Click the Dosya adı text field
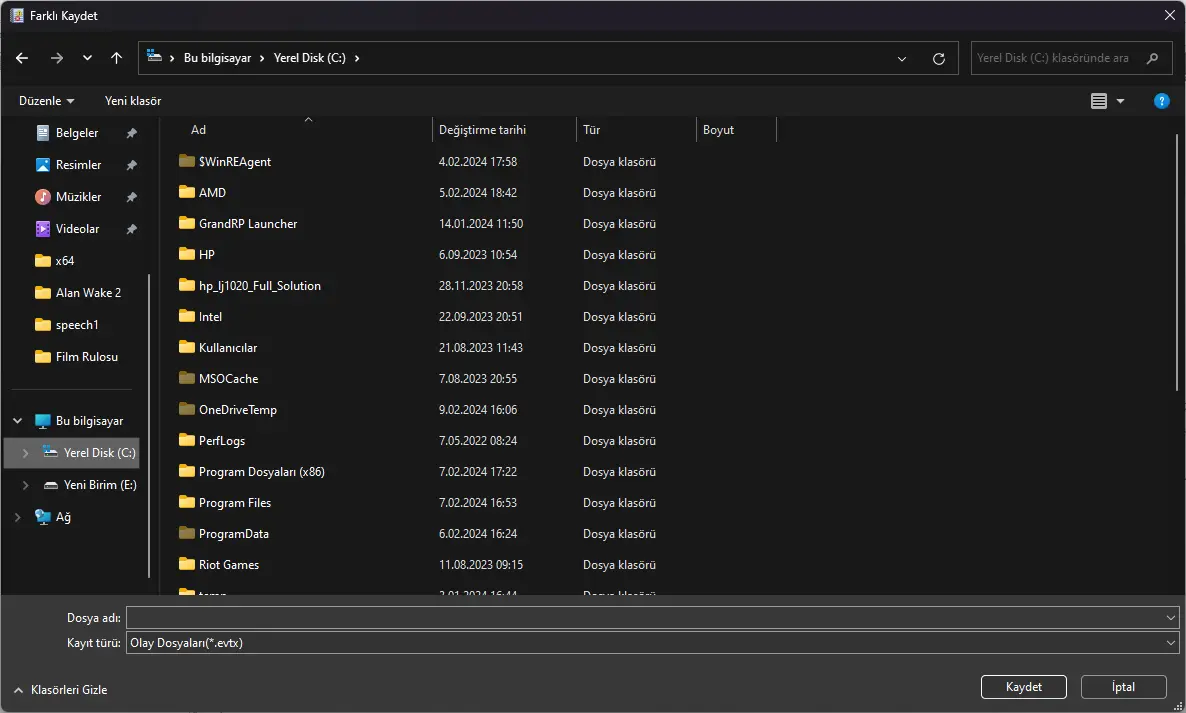1186x713 pixels. 644,618
